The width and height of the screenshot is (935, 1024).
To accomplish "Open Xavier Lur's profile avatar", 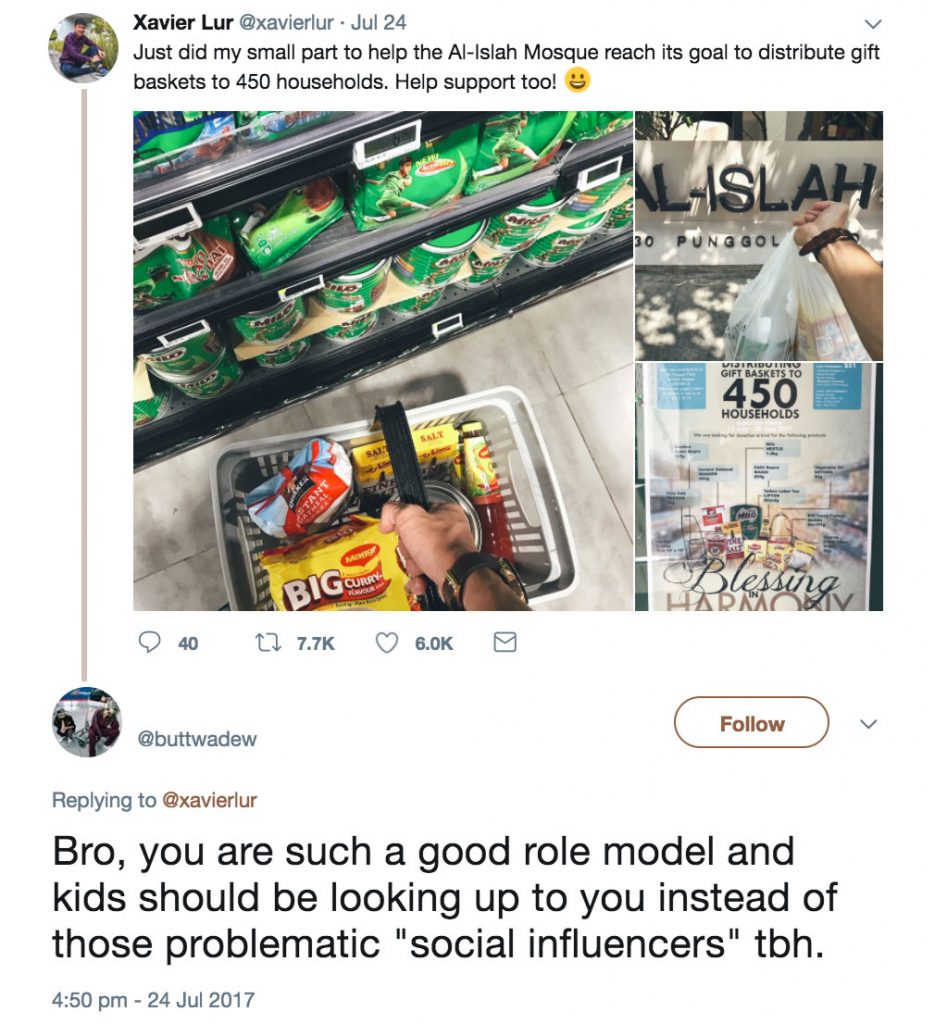I will coord(84,48).
